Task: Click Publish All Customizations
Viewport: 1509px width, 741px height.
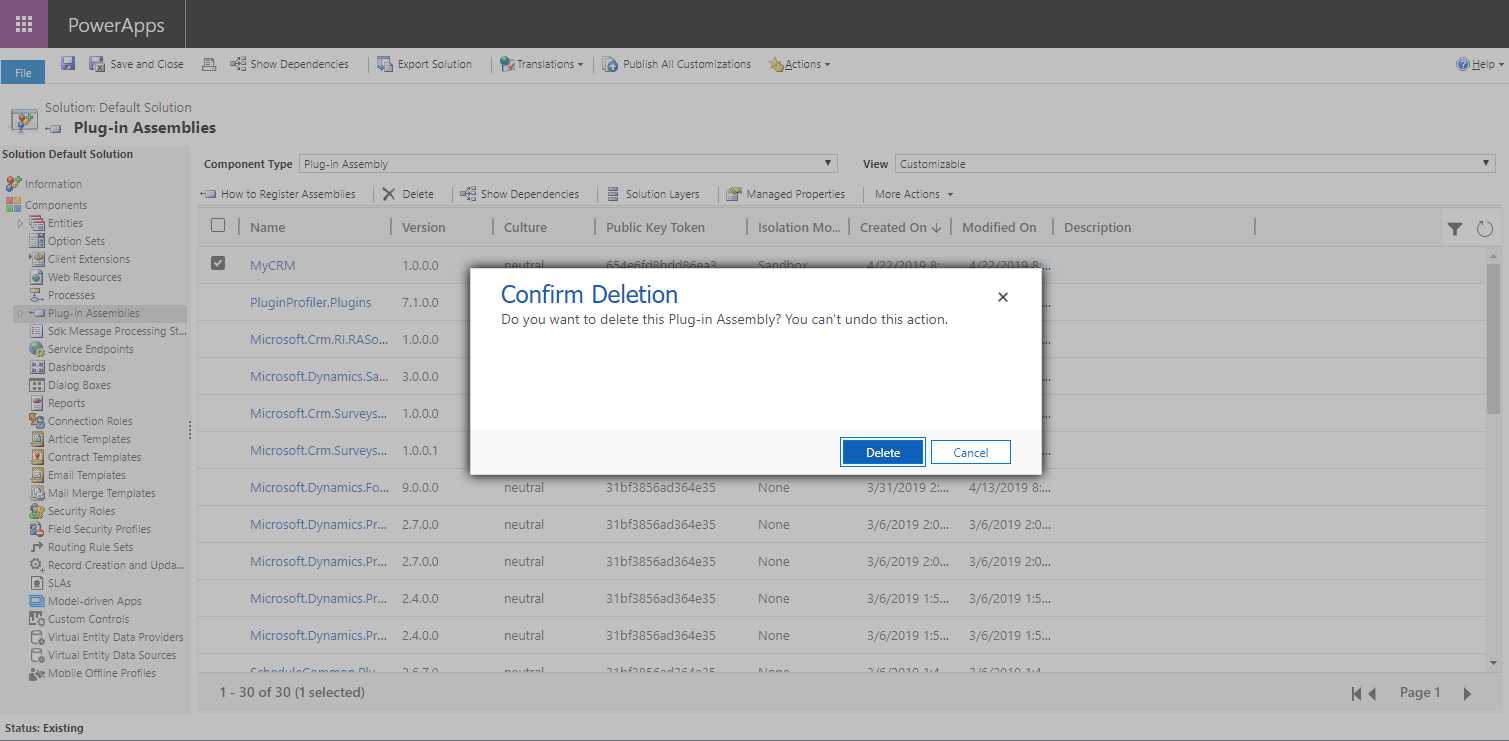Action: point(676,64)
